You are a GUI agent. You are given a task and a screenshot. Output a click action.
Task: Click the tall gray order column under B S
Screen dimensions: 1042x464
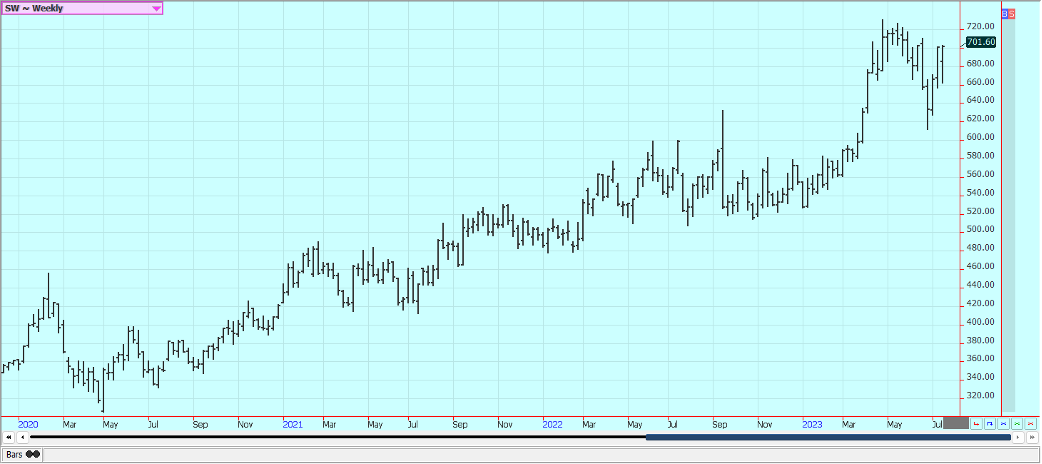click(x=1008, y=215)
